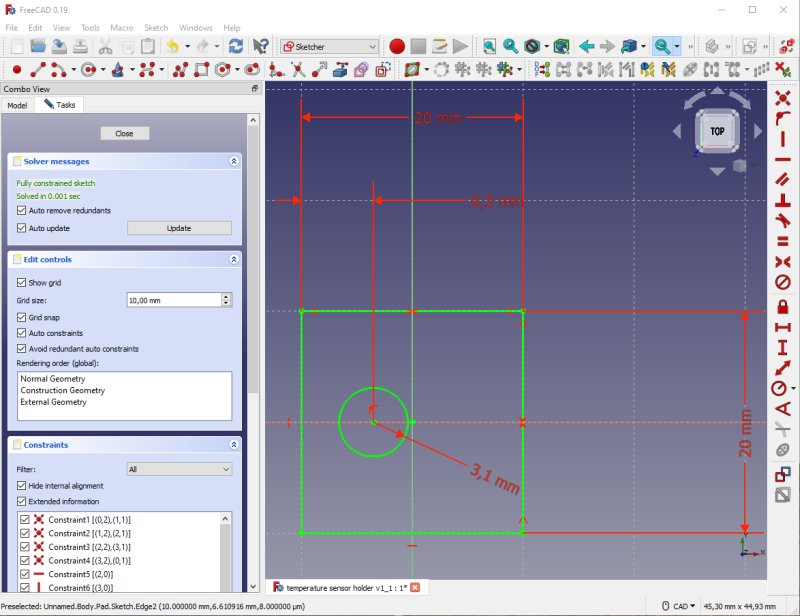This screenshot has height=616, width=800.
Task: Apply equal constraint from right toolbar
Action: pos(783,241)
